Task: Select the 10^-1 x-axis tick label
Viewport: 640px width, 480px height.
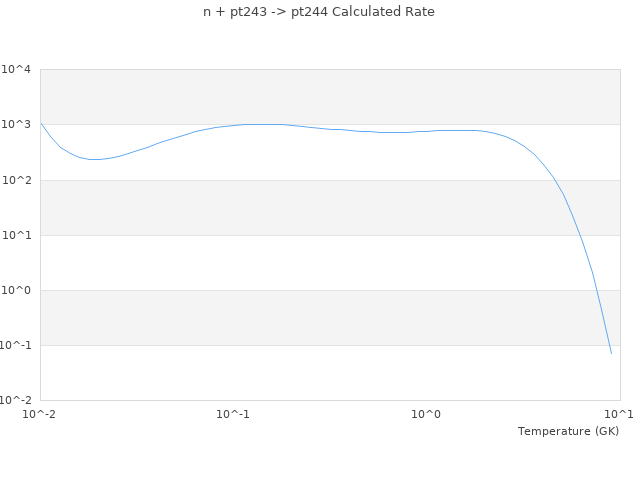Action: 233,413
